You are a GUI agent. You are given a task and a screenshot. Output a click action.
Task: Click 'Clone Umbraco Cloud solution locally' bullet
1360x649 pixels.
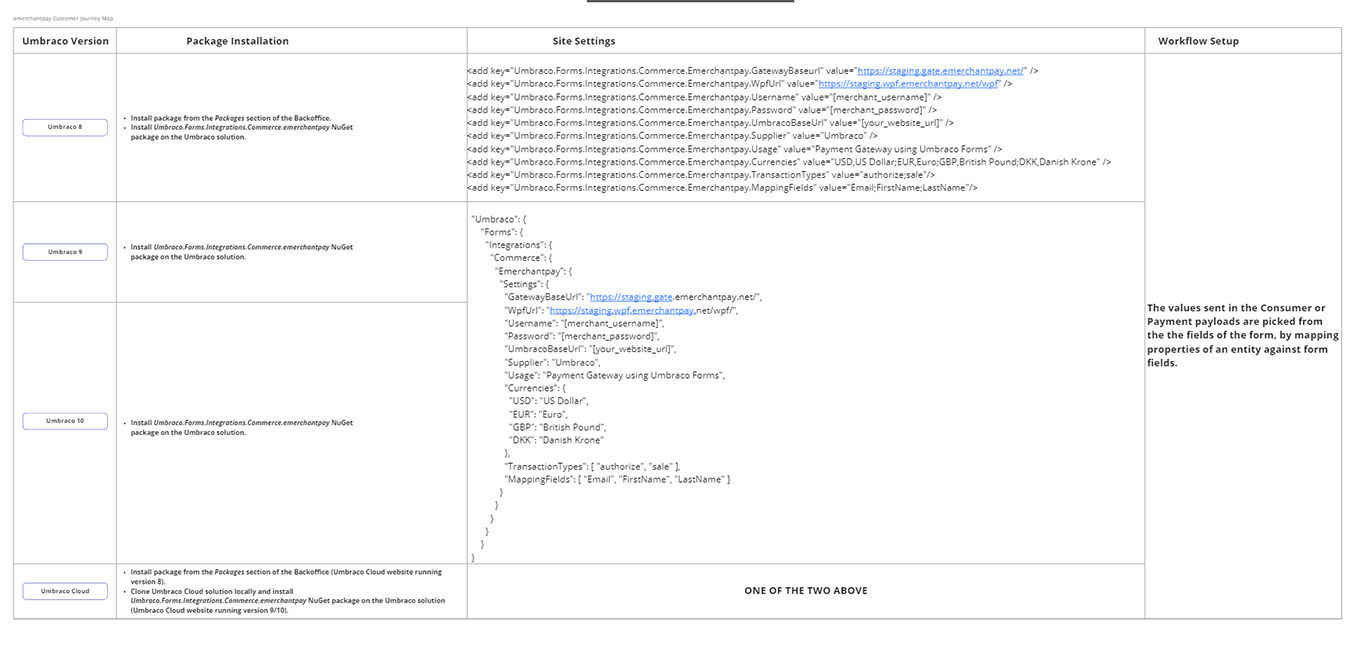point(288,601)
